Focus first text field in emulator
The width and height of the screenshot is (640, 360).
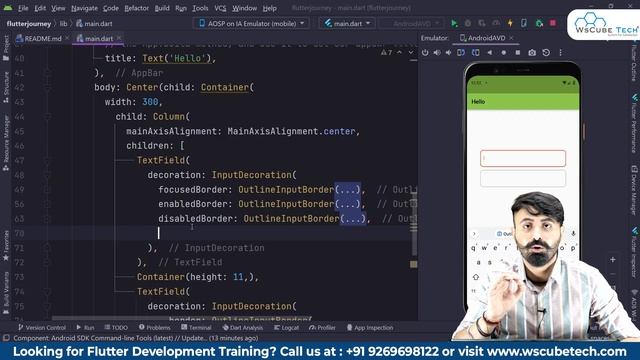tap(523, 158)
